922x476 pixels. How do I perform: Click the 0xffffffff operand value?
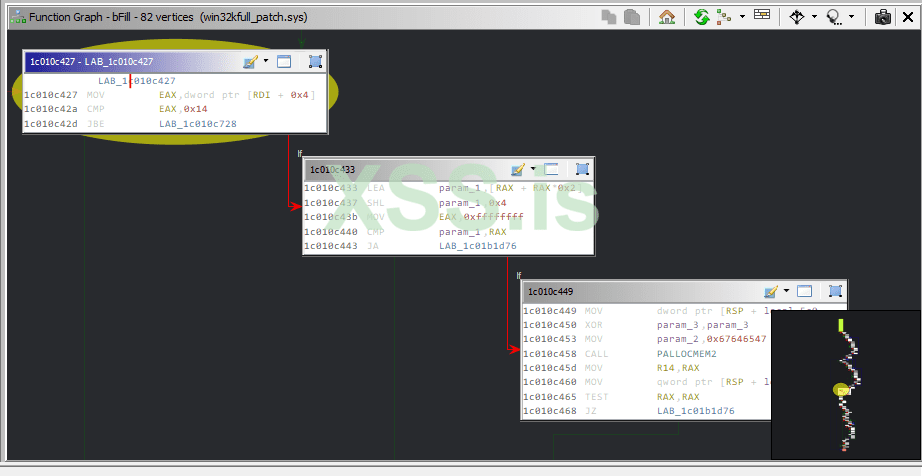coord(493,217)
